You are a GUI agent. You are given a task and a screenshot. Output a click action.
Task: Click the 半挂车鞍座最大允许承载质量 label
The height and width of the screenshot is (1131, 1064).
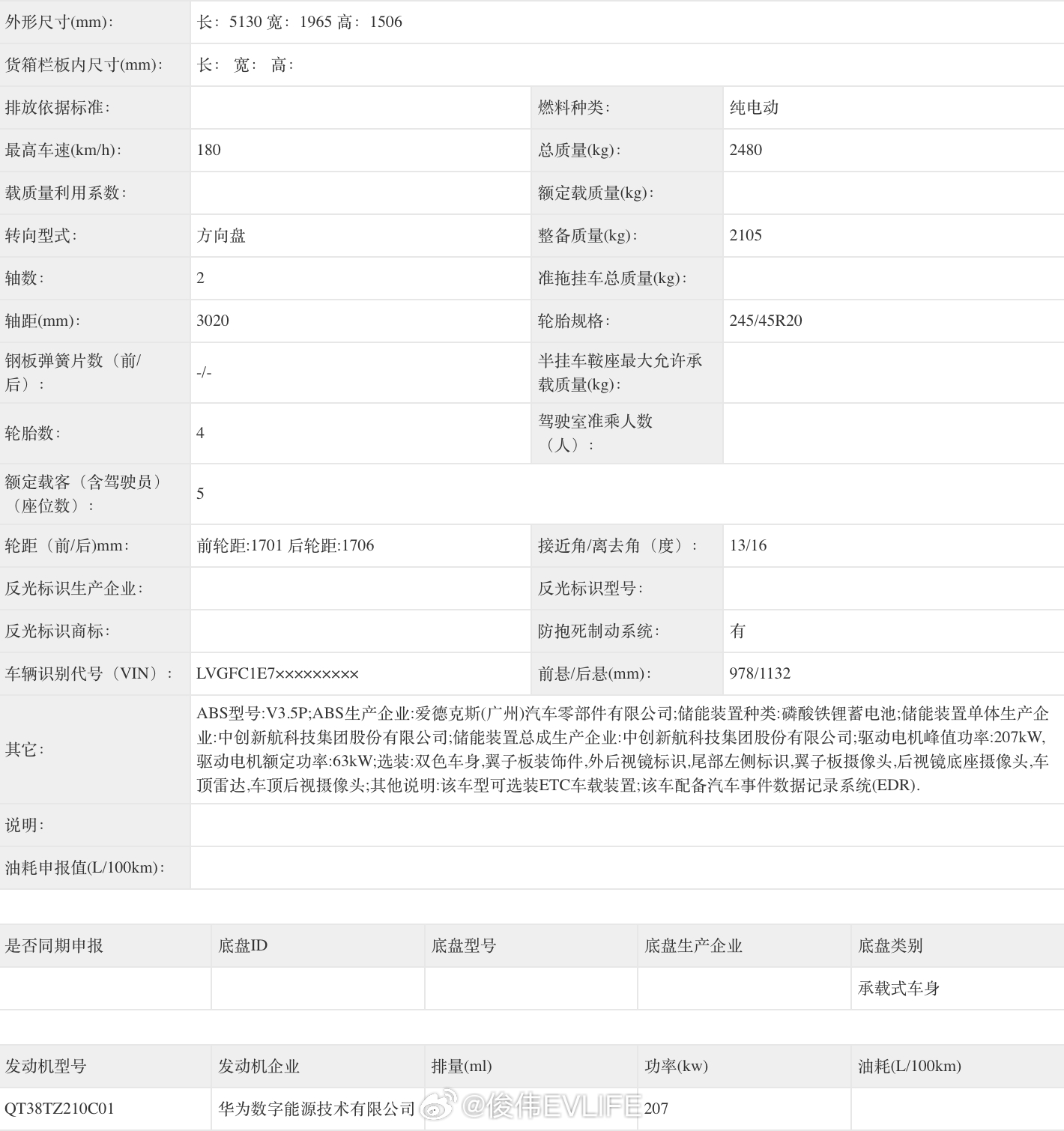pos(620,372)
